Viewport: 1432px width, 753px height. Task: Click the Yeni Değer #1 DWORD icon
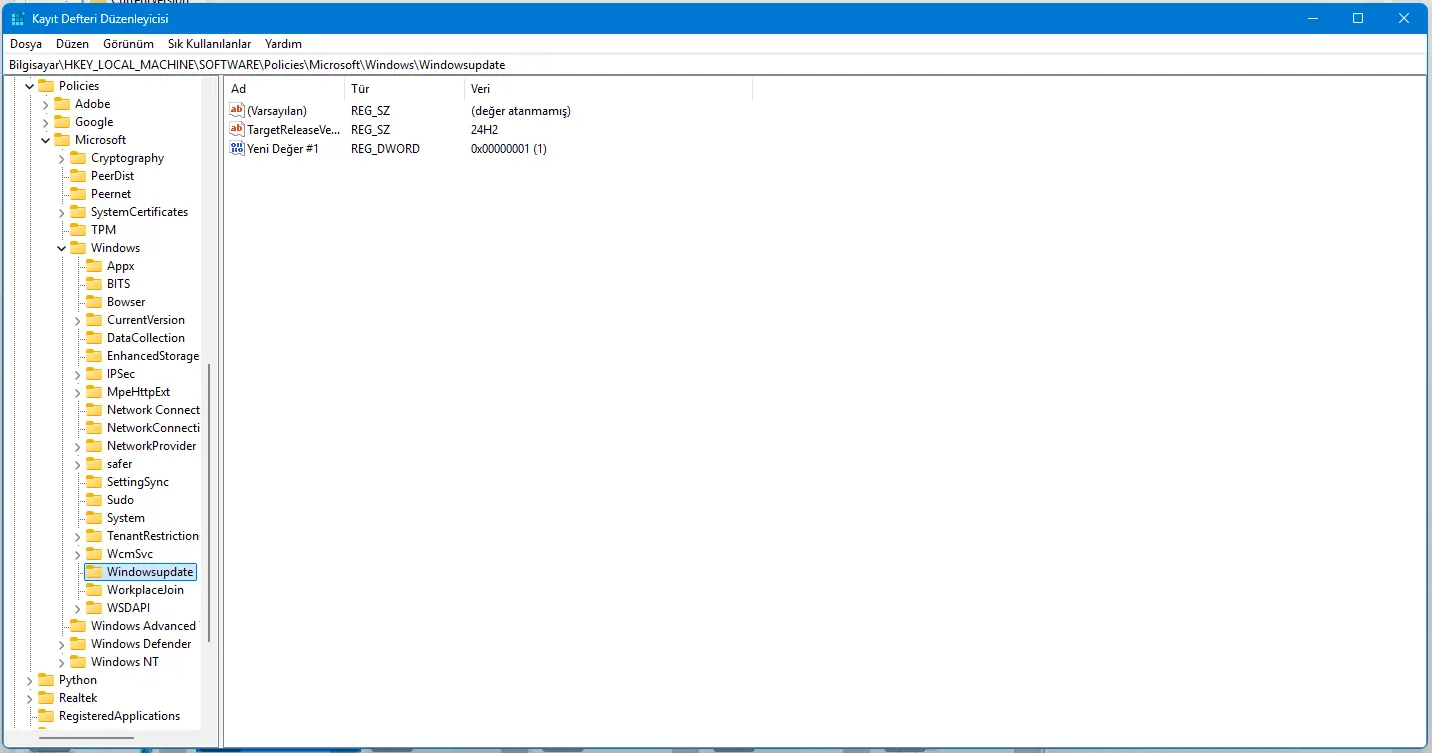pos(237,148)
